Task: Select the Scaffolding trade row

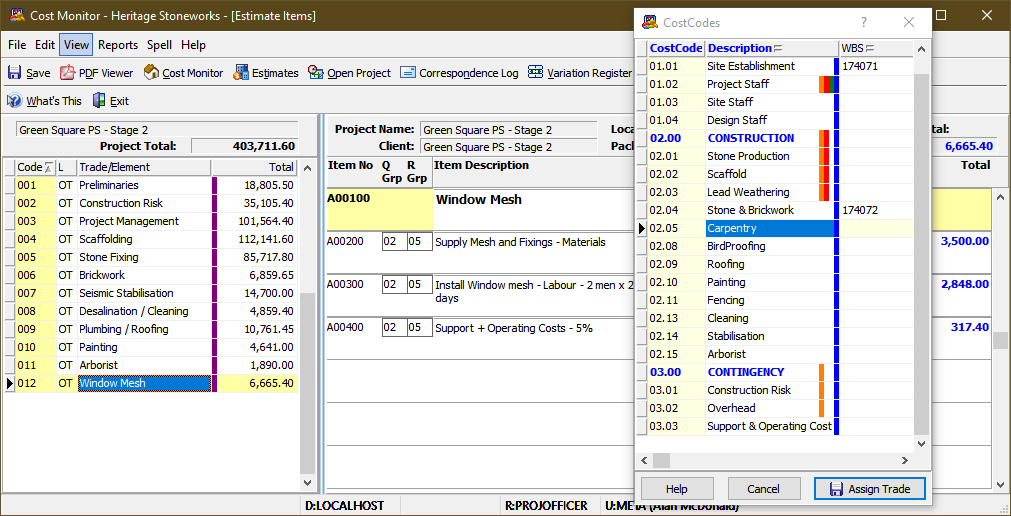Action: click(152, 239)
